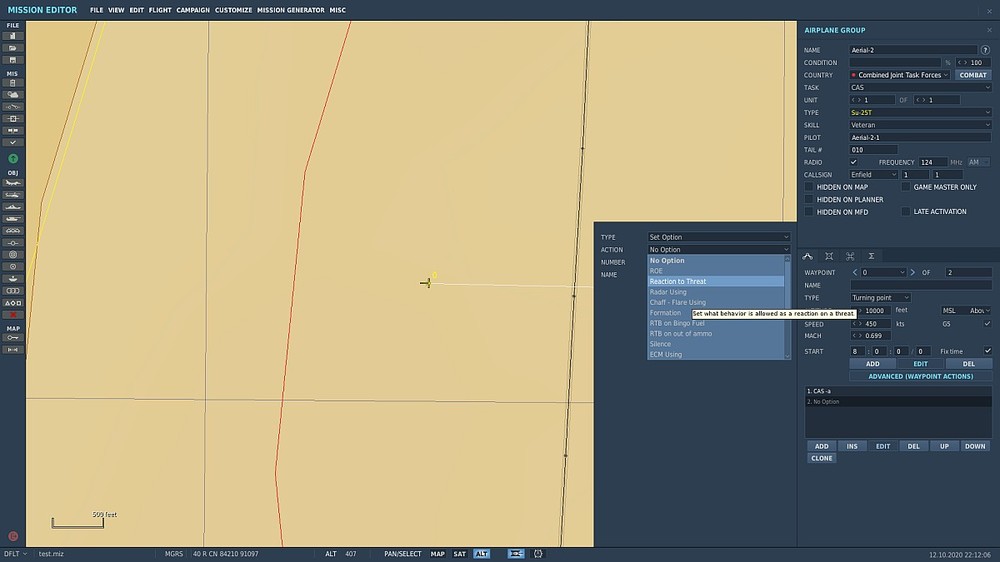Click the group NAME field Aerial-2
The image size is (1000, 562).
(x=913, y=50)
